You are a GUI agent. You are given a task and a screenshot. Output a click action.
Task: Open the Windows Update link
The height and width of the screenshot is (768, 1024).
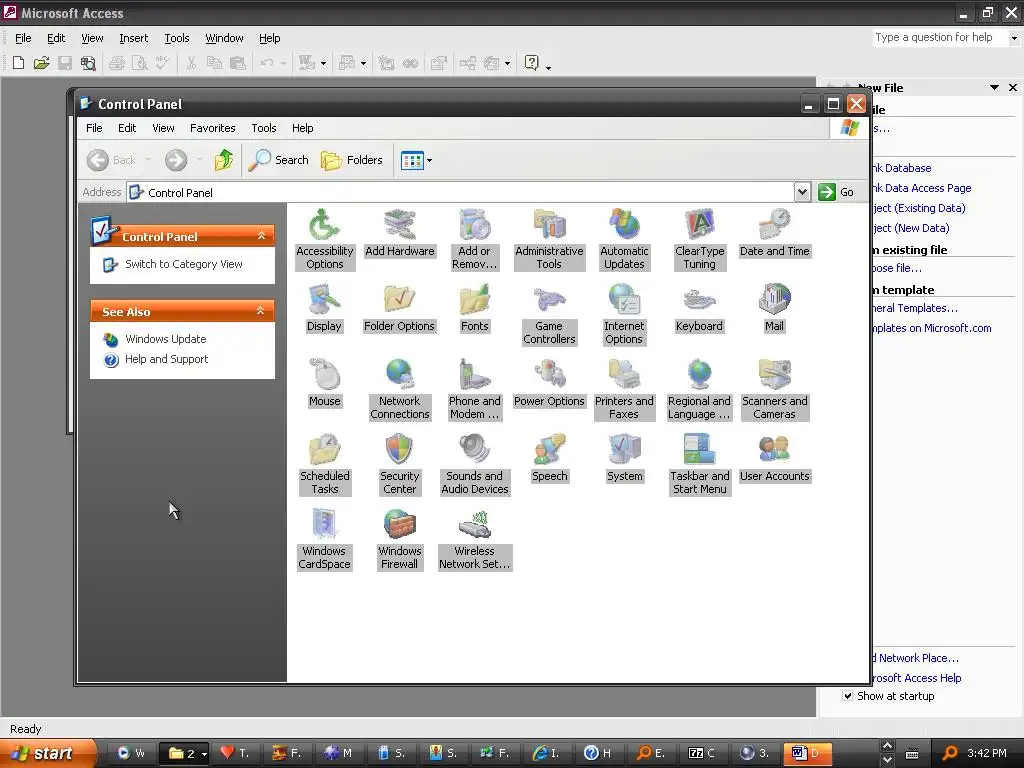click(165, 339)
